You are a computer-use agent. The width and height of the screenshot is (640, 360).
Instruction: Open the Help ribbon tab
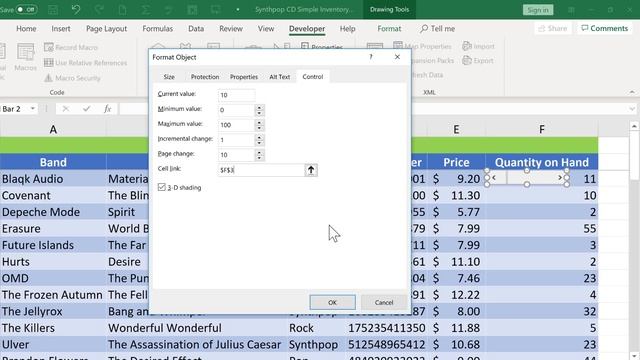pos(347,29)
